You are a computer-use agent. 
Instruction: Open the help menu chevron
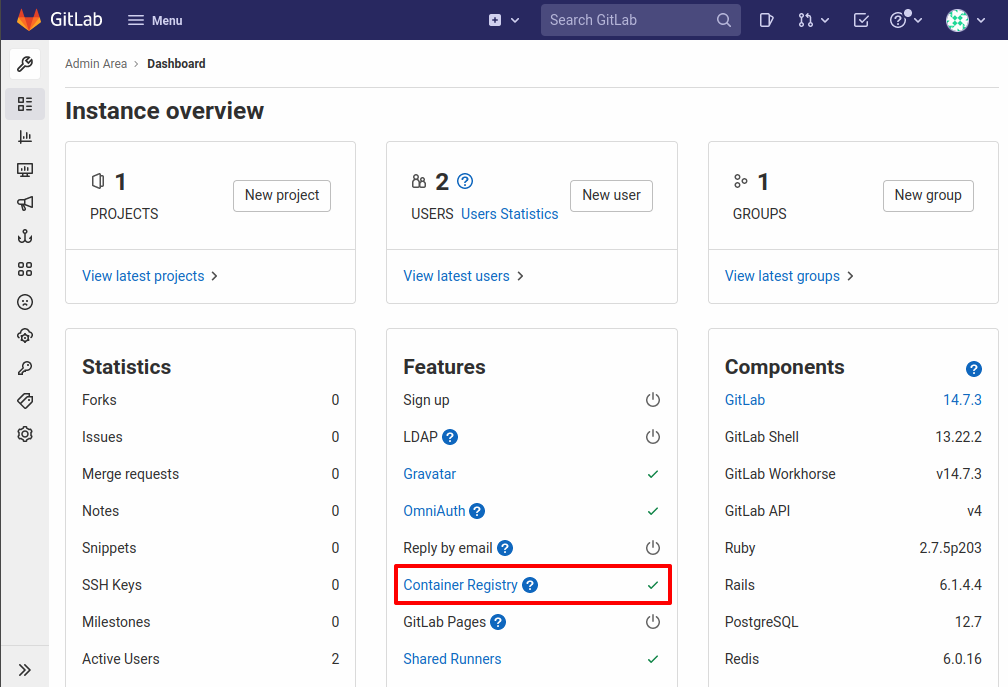coord(917,19)
